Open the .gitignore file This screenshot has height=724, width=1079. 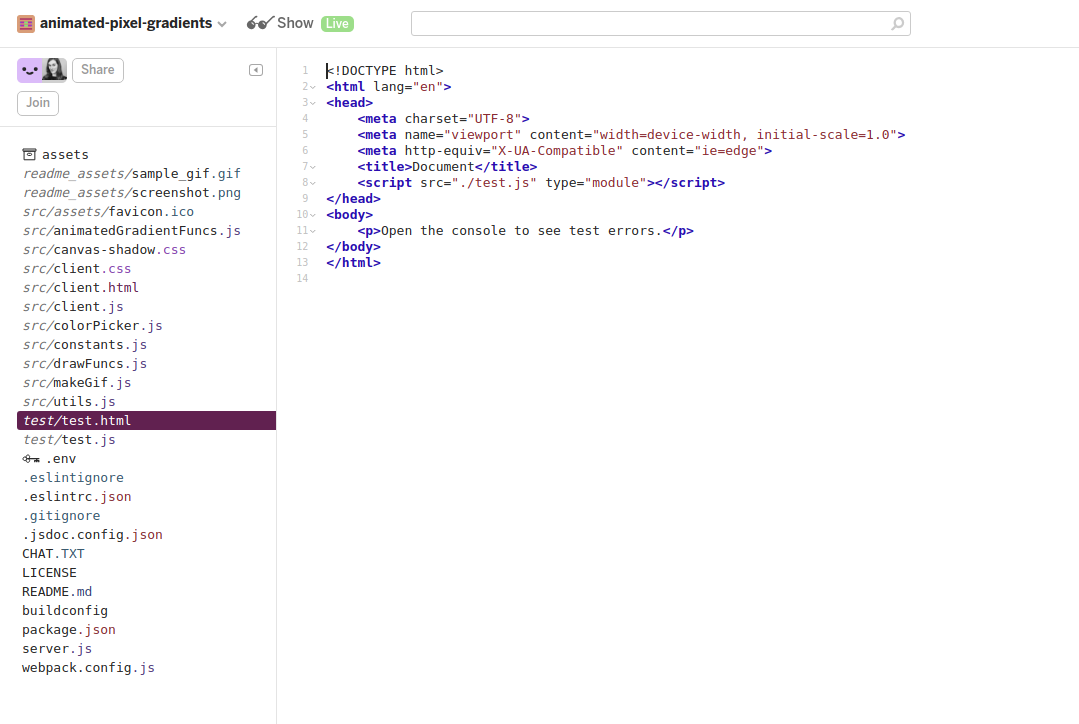[x=61, y=515]
